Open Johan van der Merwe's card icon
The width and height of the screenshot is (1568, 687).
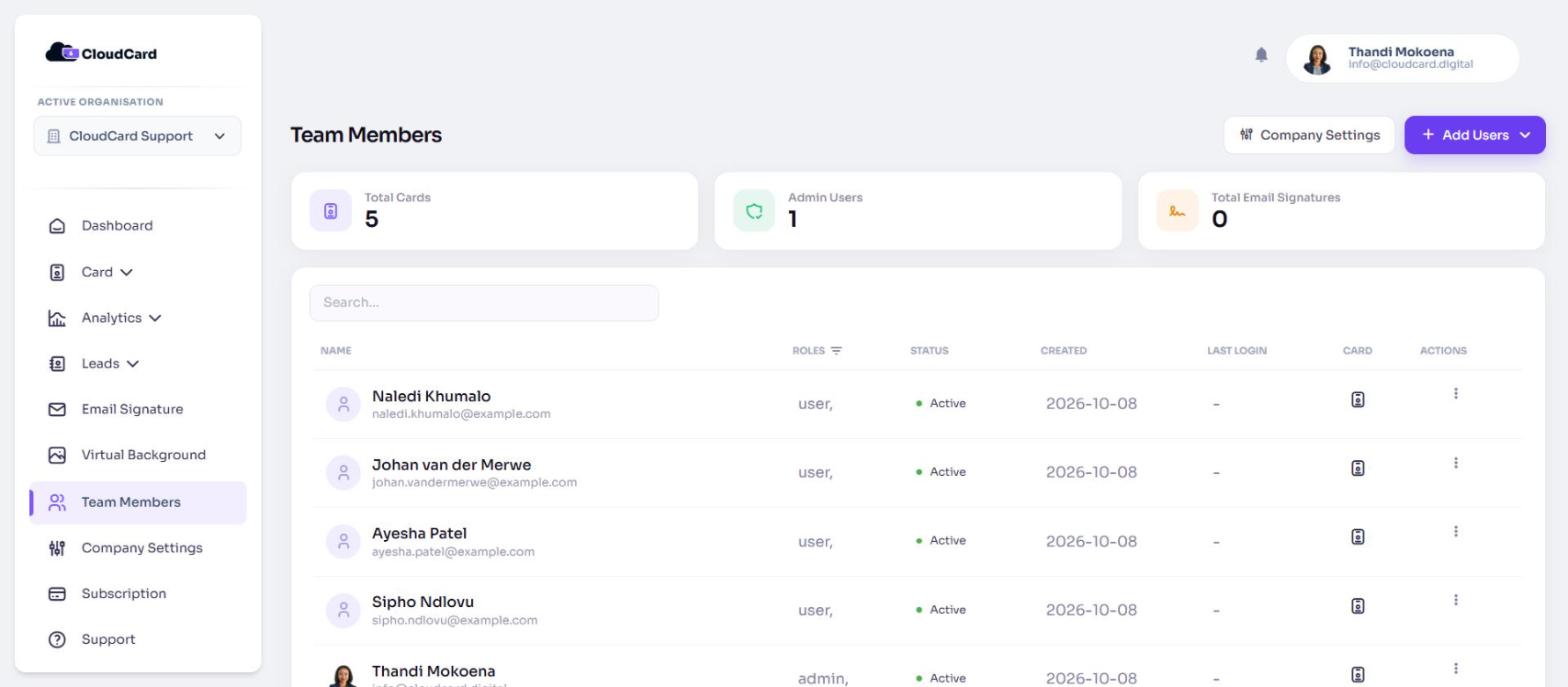click(1358, 468)
